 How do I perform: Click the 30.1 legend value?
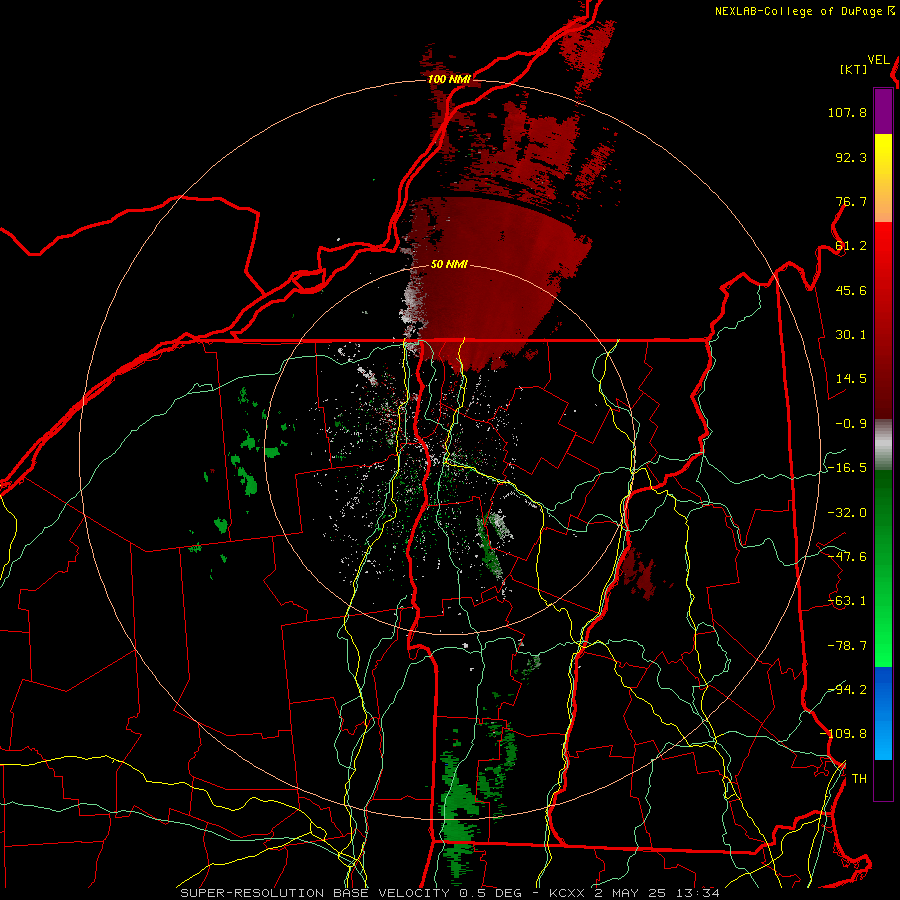[851, 335]
